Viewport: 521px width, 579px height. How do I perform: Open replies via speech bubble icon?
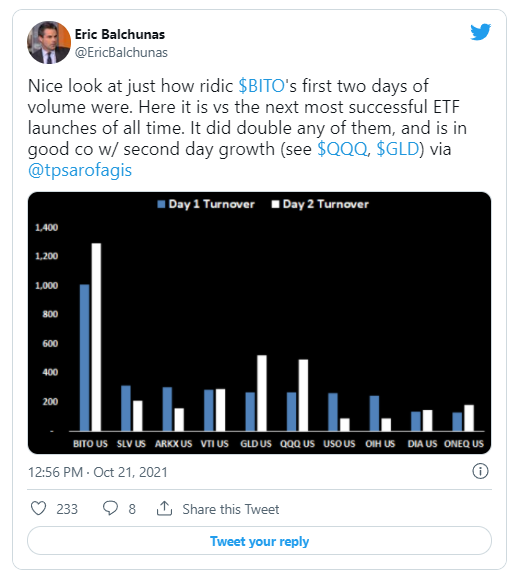point(110,508)
